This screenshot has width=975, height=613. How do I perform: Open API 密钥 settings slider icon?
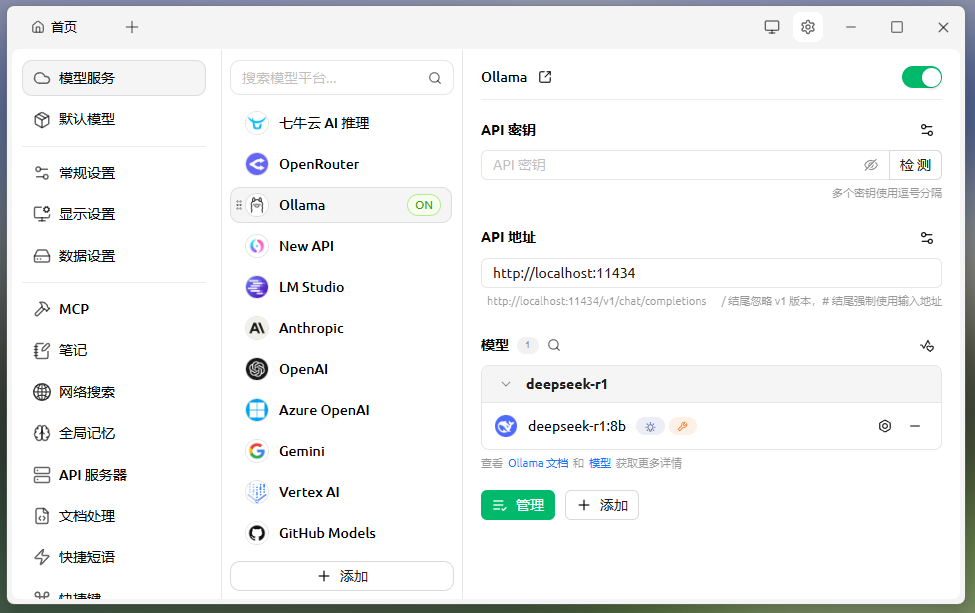[x=927, y=130]
